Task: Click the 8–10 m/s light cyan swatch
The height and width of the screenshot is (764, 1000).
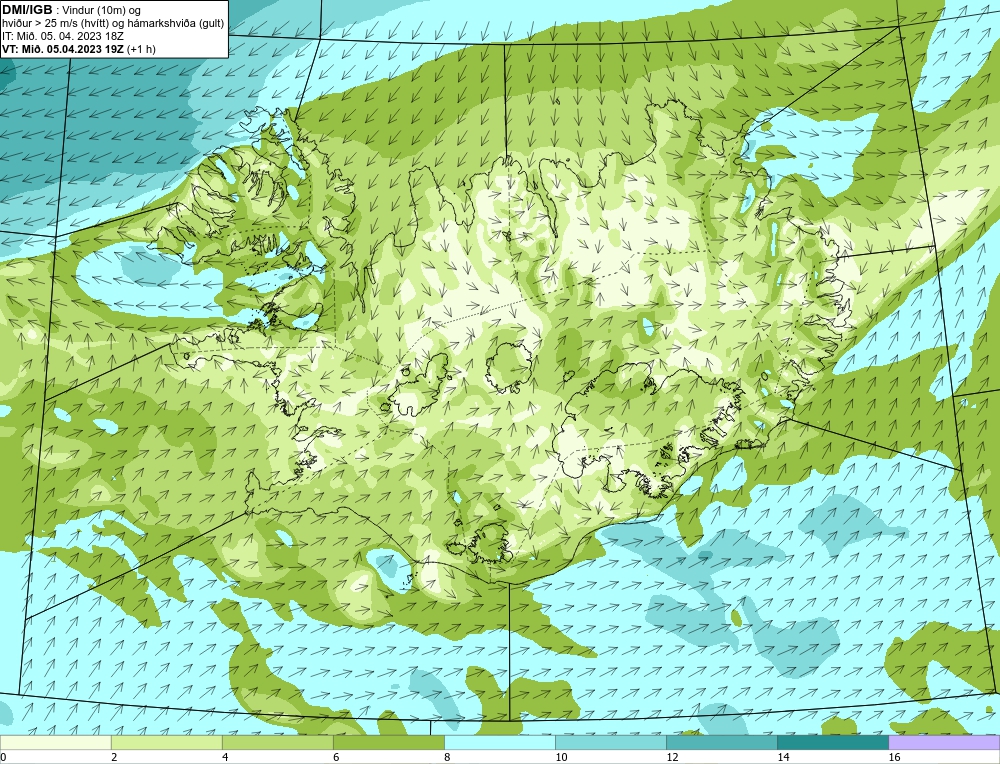Action: click(500, 742)
